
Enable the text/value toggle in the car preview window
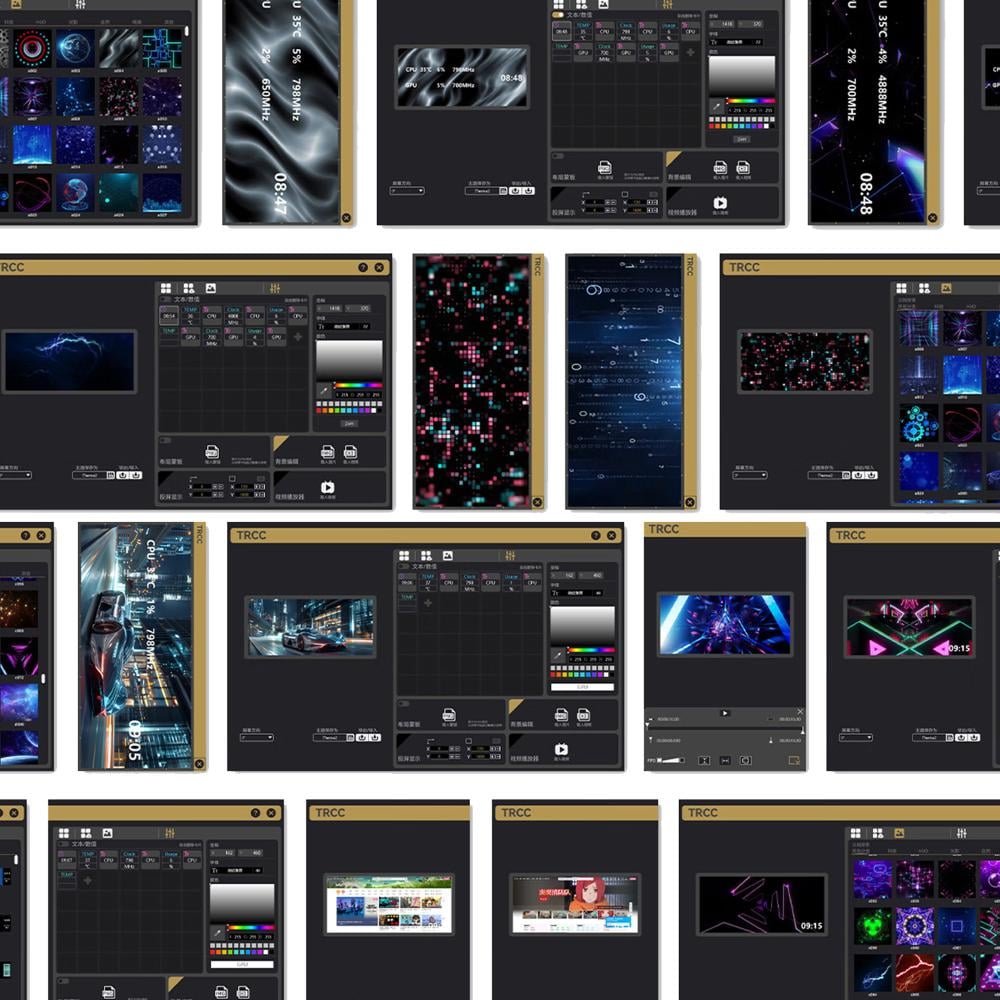click(404, 566)
